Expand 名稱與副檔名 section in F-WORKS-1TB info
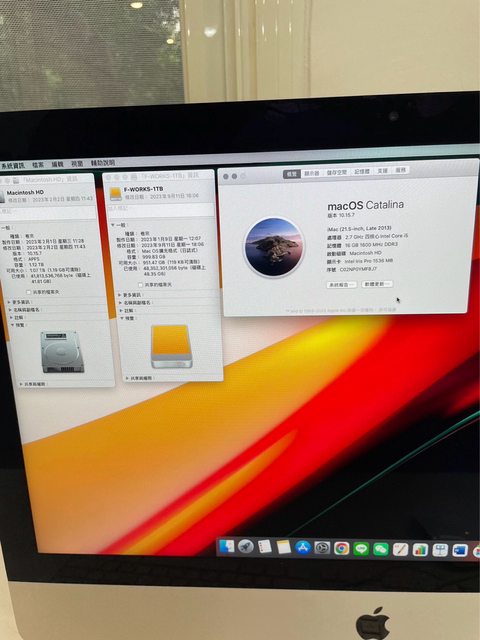This screenshot has width=480, height=640. [x=121, y=303]
